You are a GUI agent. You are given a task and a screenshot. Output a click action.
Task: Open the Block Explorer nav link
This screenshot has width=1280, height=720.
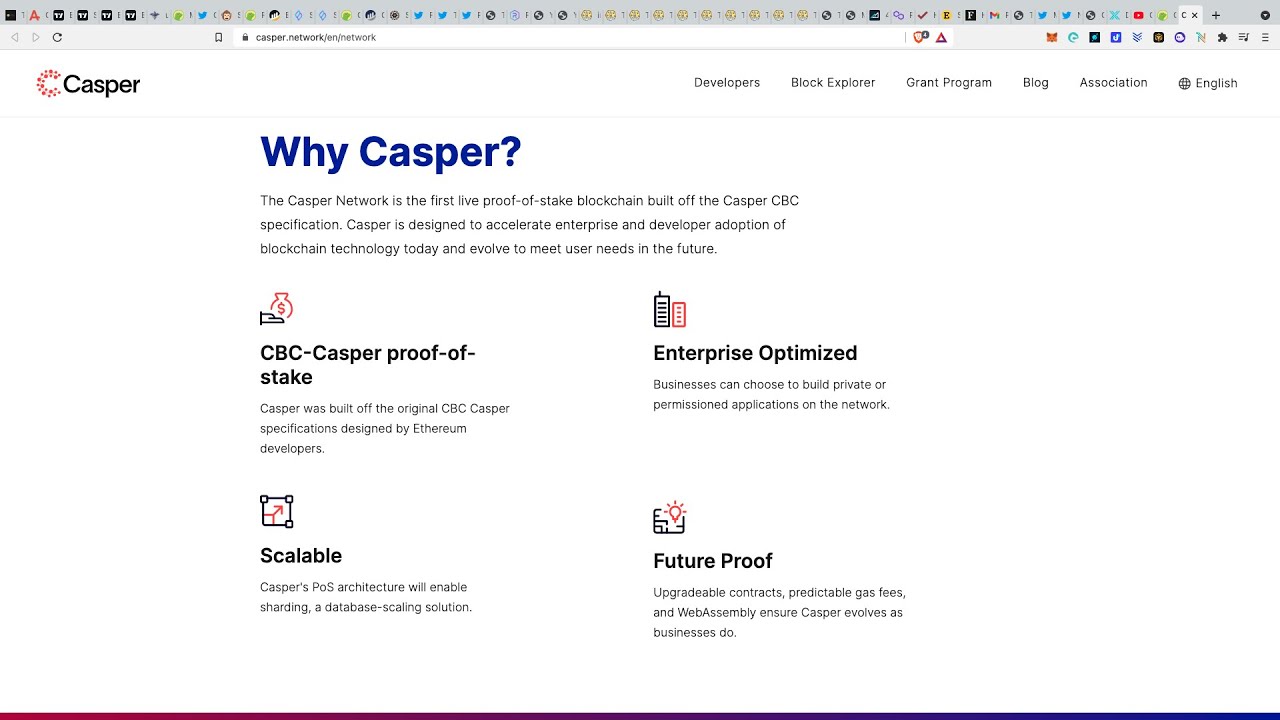[x=833, y=83]
